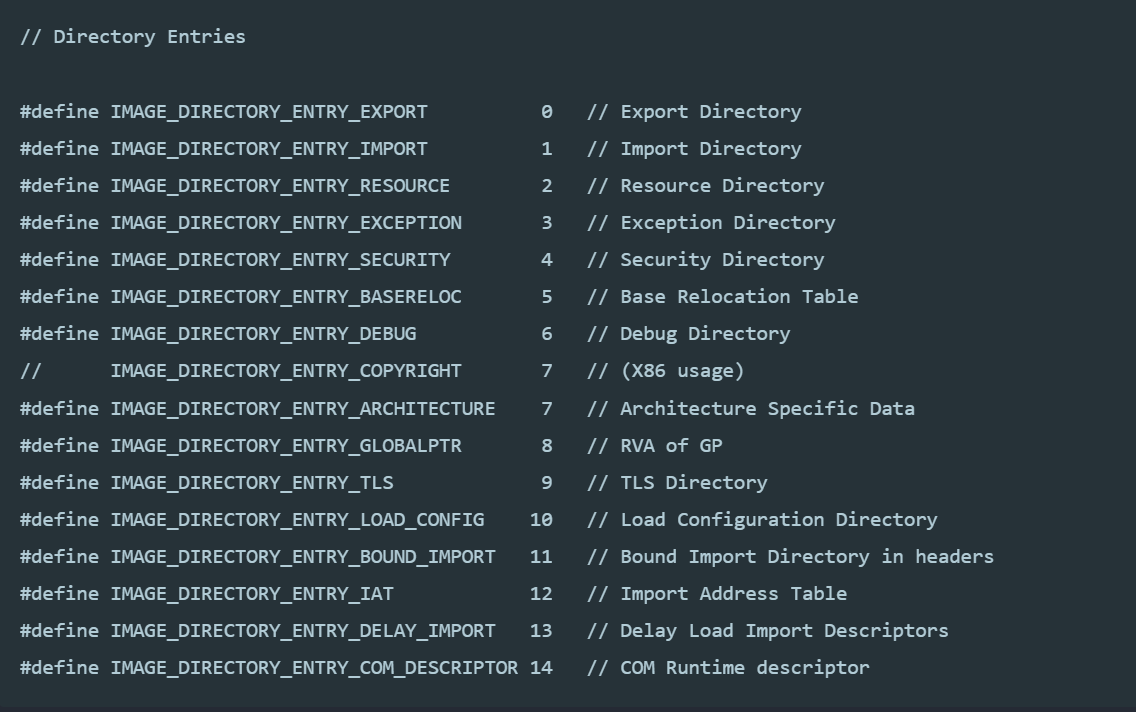The image size is (1136, 712).
Task: Click the '// Base Relocation Table' comment
Action: [x=722, y=297]
